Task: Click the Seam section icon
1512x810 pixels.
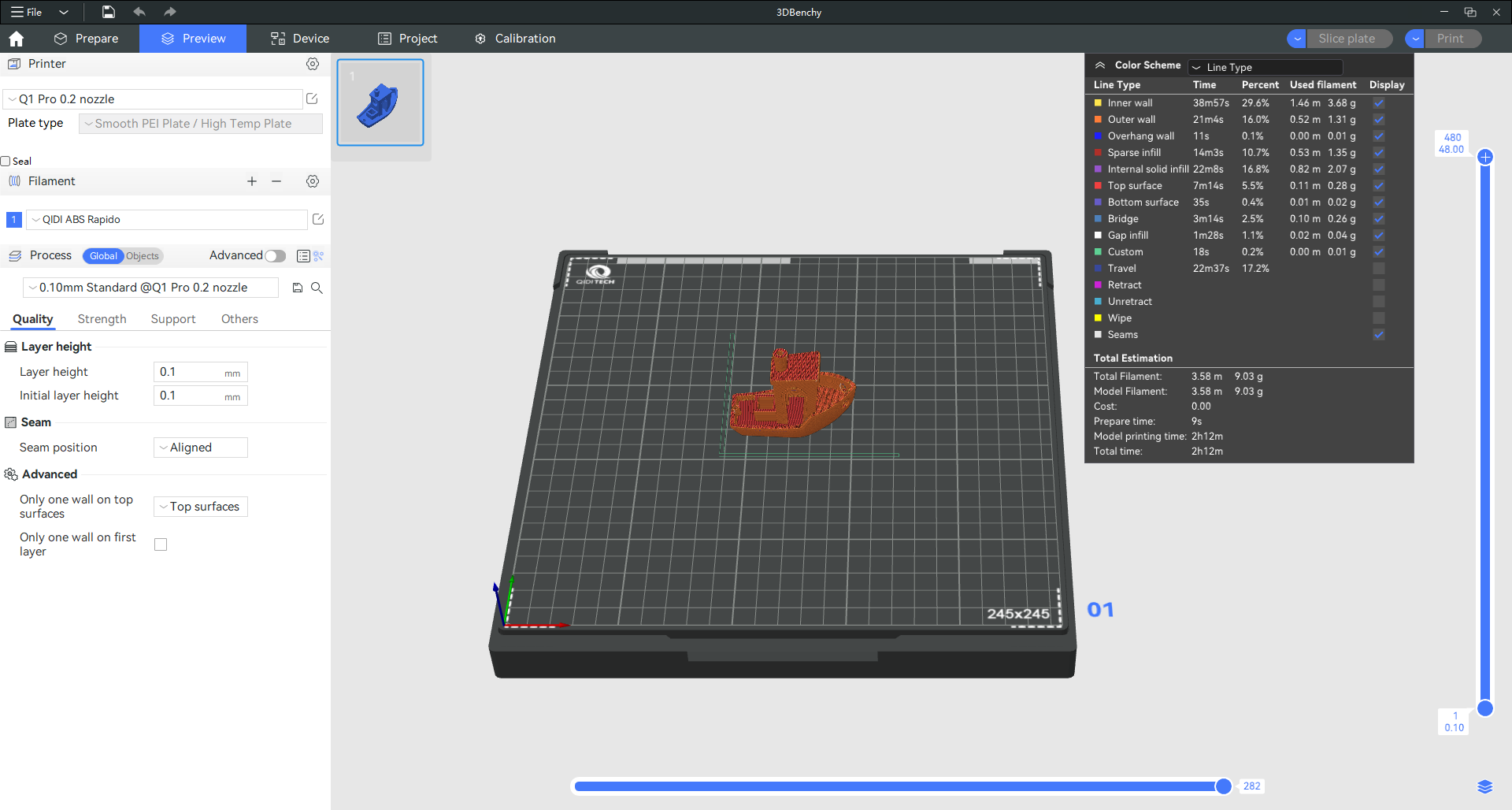Action: pyautogui.click(x=11, y=422)
